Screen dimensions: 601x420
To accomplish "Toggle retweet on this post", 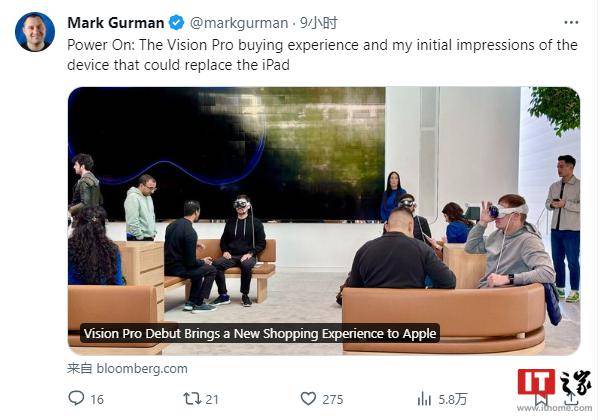I will (188, 398).
